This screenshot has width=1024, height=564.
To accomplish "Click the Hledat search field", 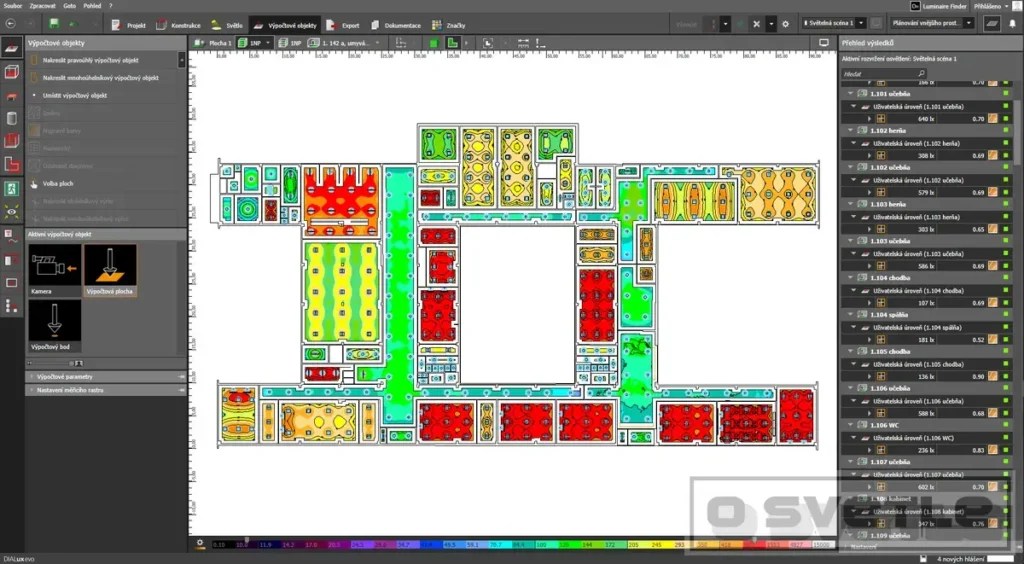I will [884, 74].
